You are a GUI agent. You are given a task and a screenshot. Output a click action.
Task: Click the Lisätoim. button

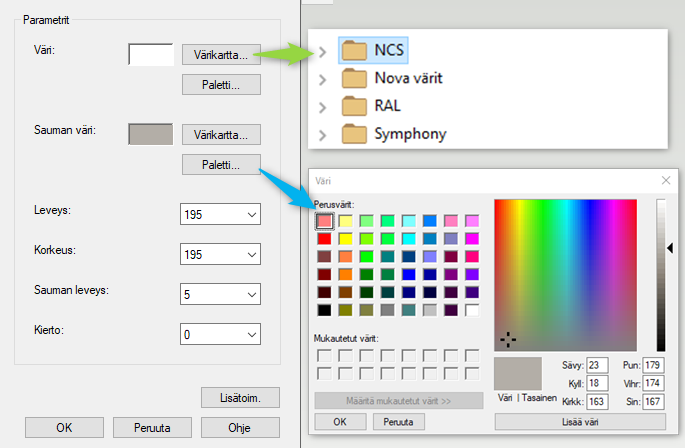pyautogui.click(x=240, y=398)
